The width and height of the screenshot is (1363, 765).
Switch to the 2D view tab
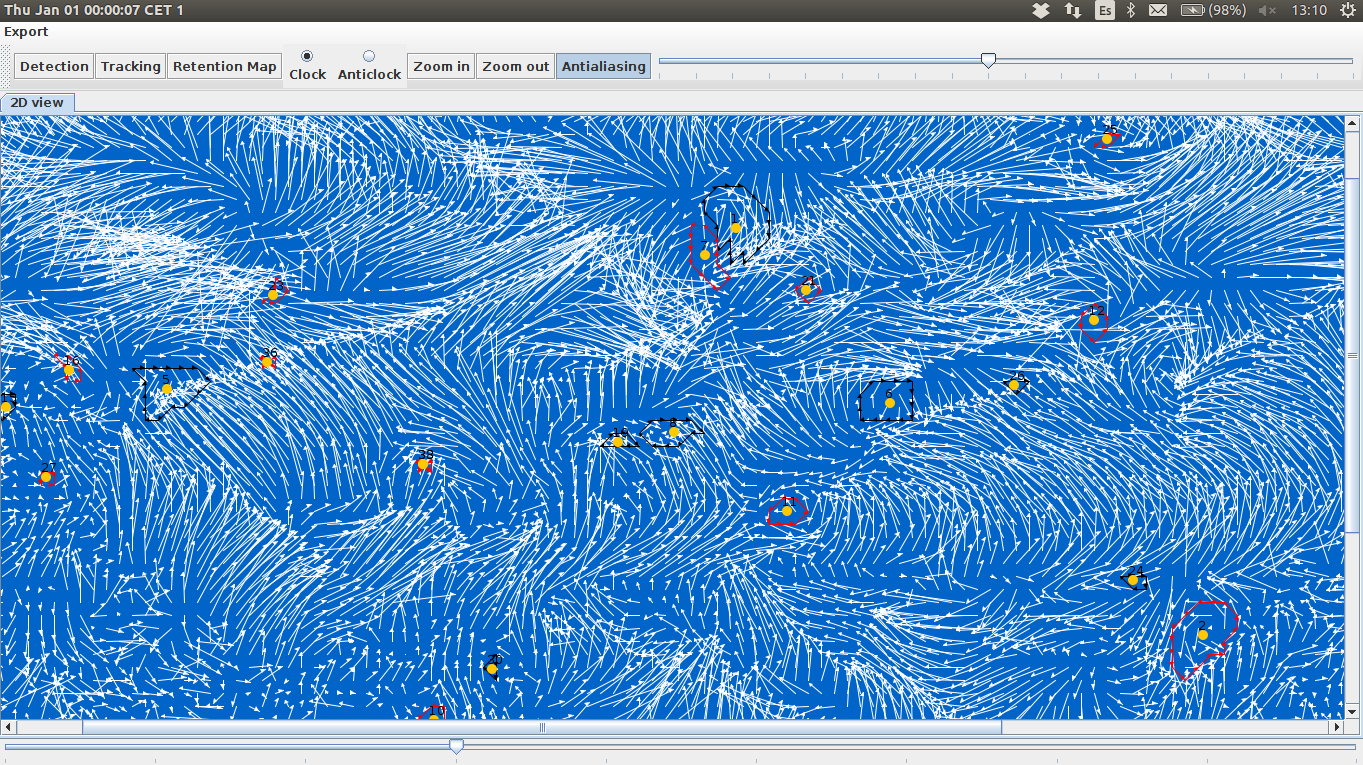coord(37,102)
